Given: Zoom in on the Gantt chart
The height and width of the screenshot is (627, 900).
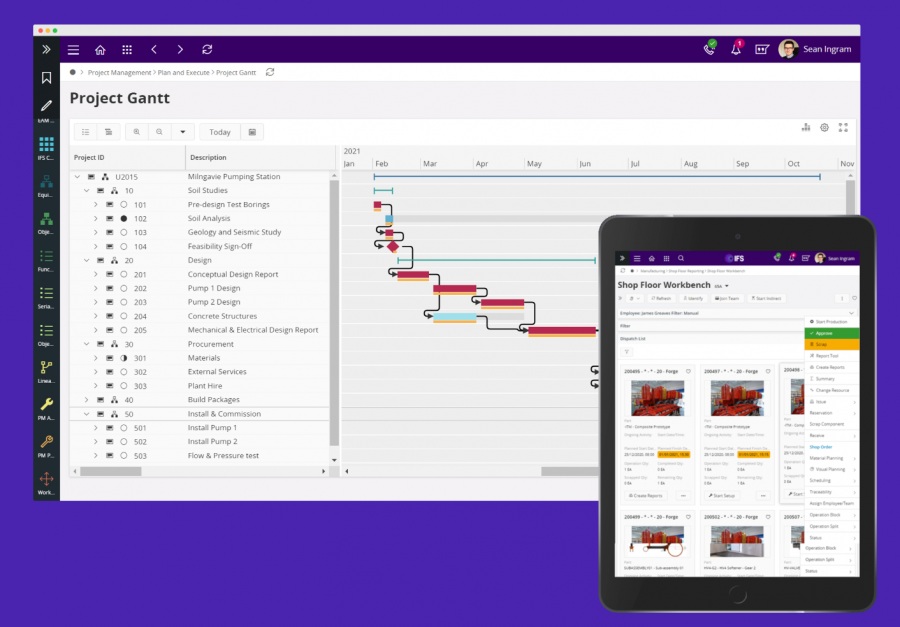Looking at the screenshot, I should 137,132.
